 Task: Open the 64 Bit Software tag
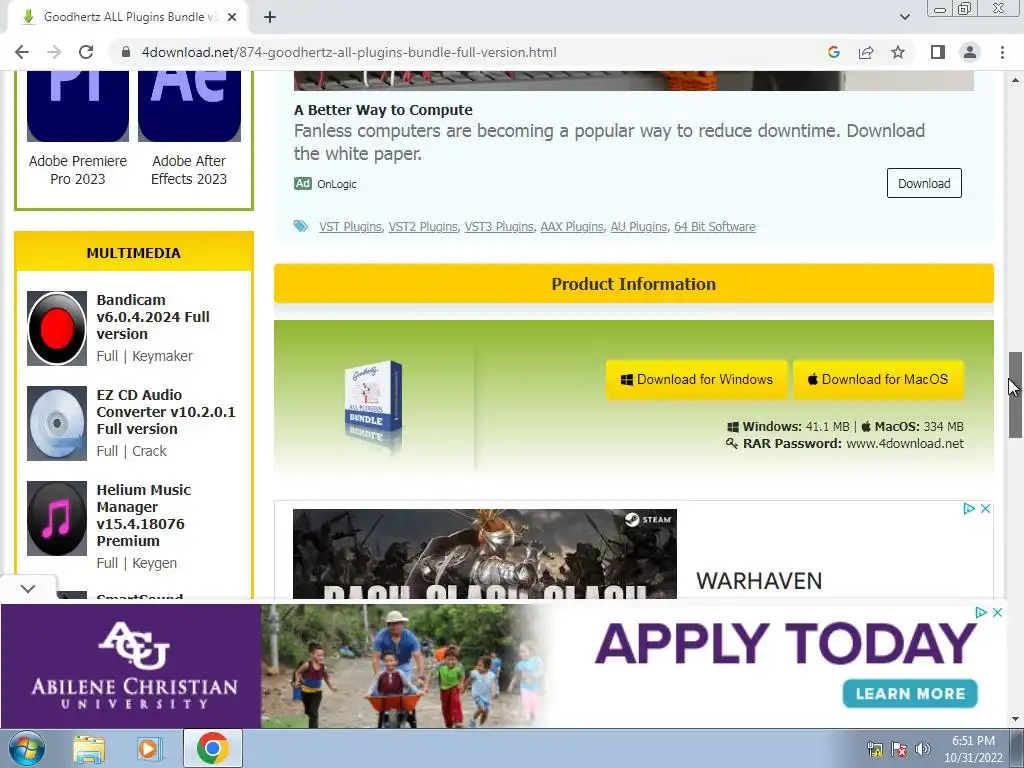point(714,227)
